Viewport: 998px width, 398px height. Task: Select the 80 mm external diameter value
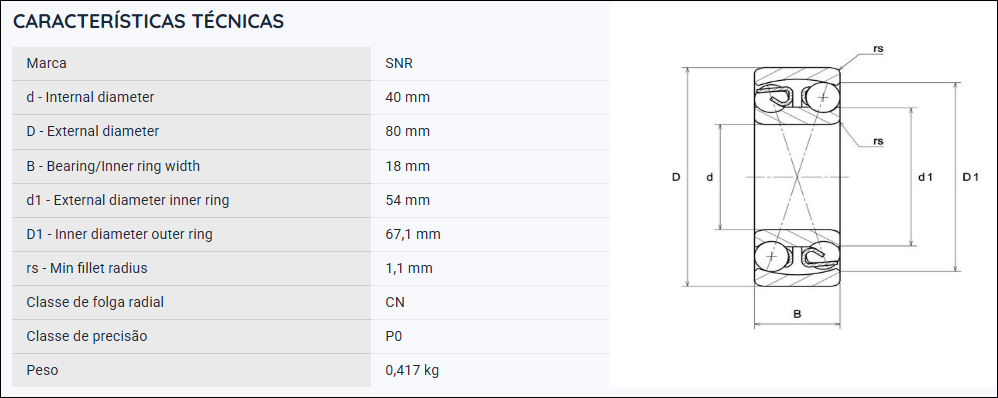(407, 132)
